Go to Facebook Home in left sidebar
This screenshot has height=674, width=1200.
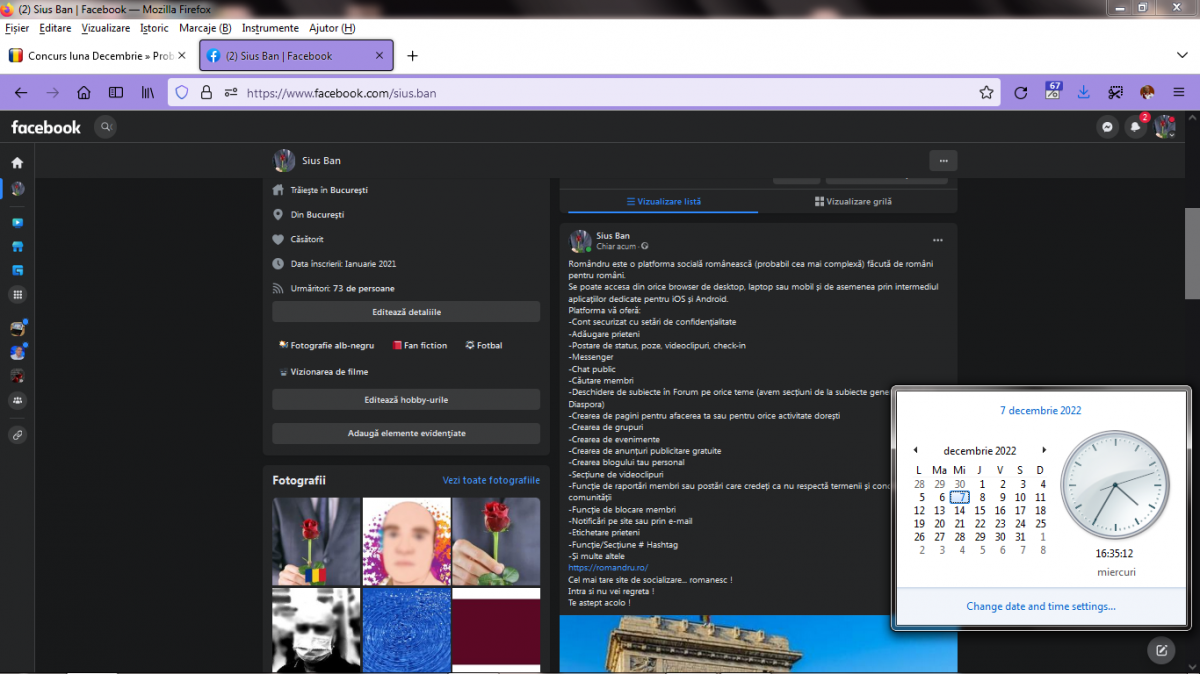point(17,162)
